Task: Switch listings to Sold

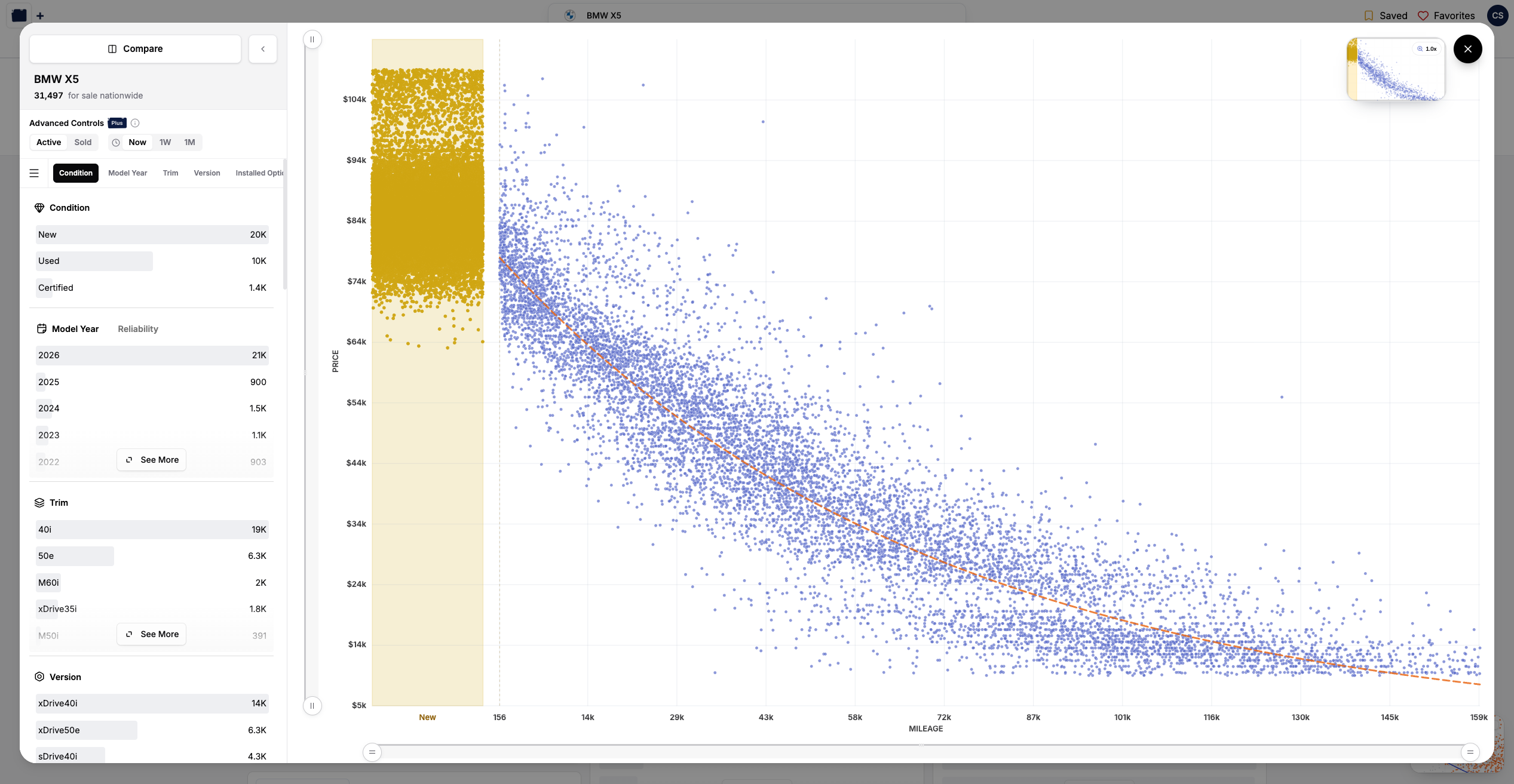Action: coord(83,143)
